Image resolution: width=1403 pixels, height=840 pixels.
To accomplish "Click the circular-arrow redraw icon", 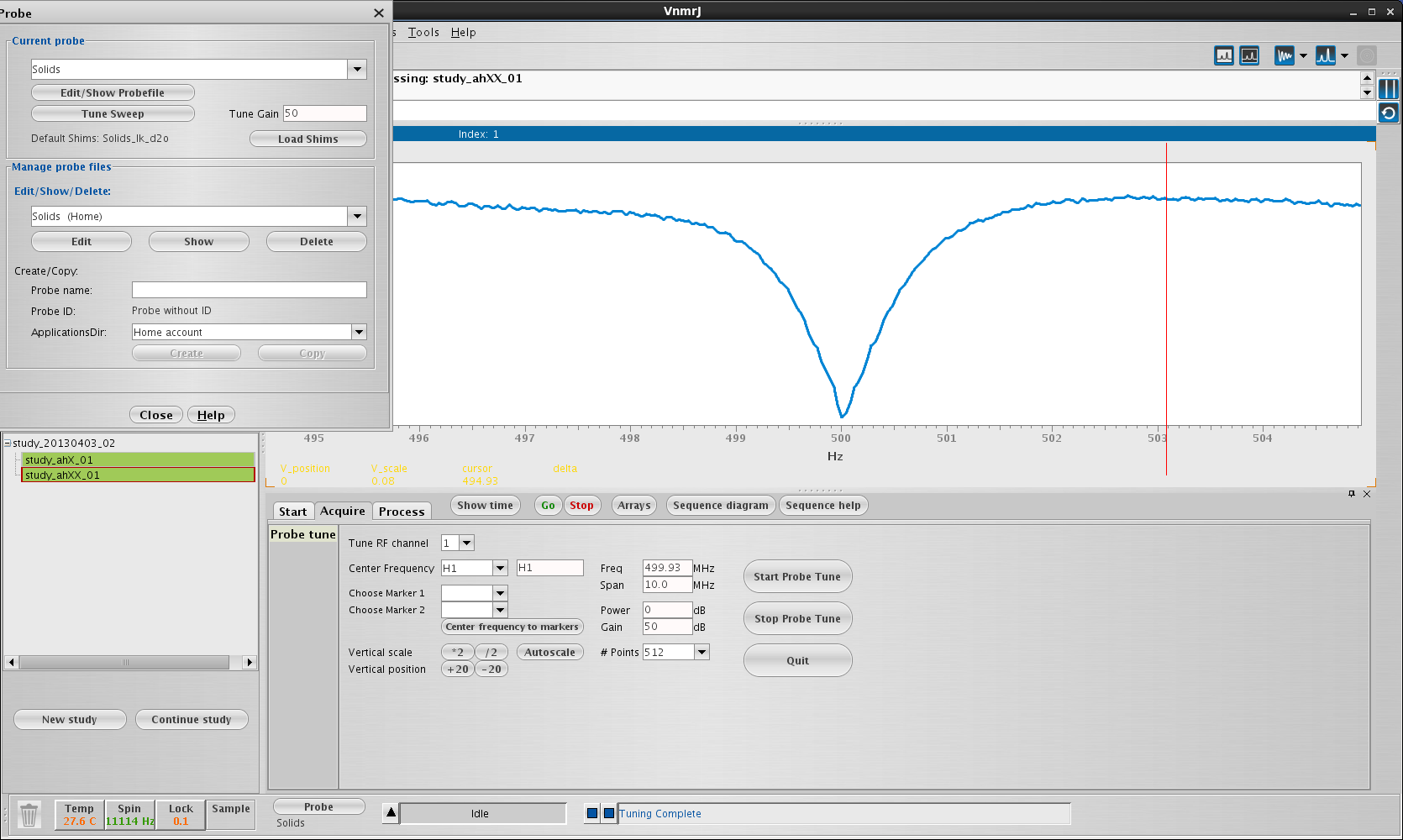I will (x=1389, y=113).
